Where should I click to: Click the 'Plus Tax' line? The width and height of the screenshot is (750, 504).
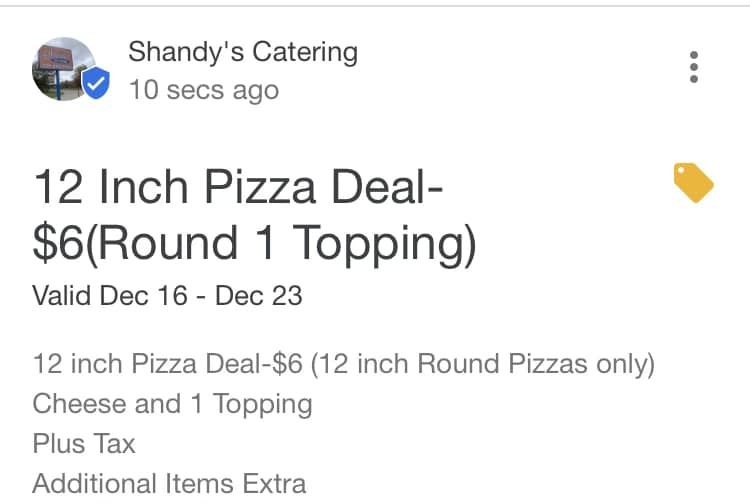84,444
